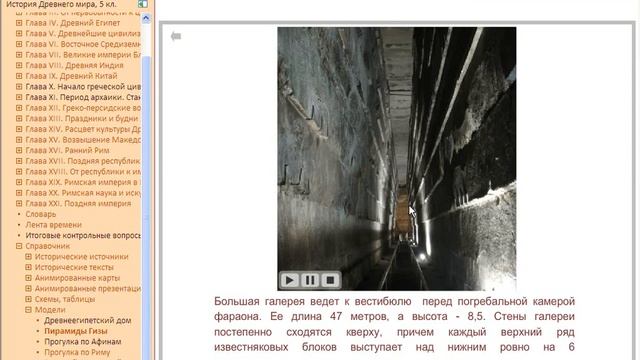
Task: Expand Глава XX. Римская наука
Action: click(19, 193)
